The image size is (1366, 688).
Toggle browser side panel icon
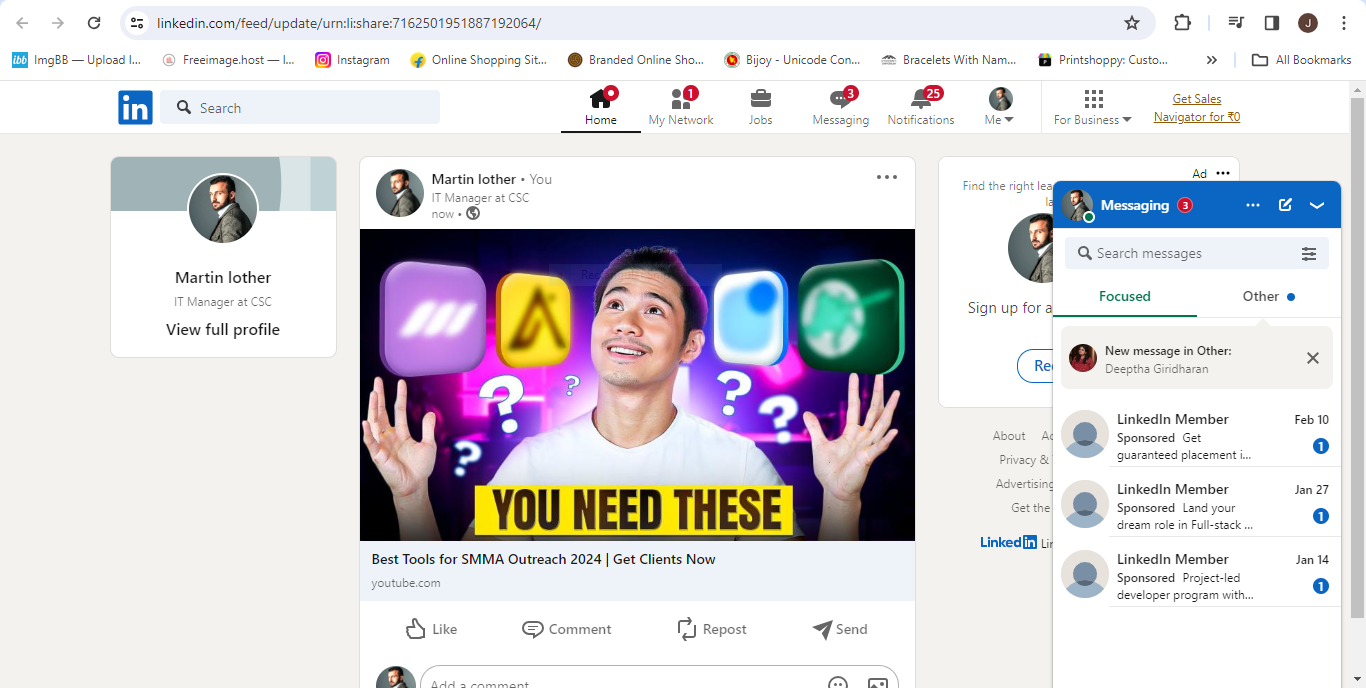tap(1272, 23)
